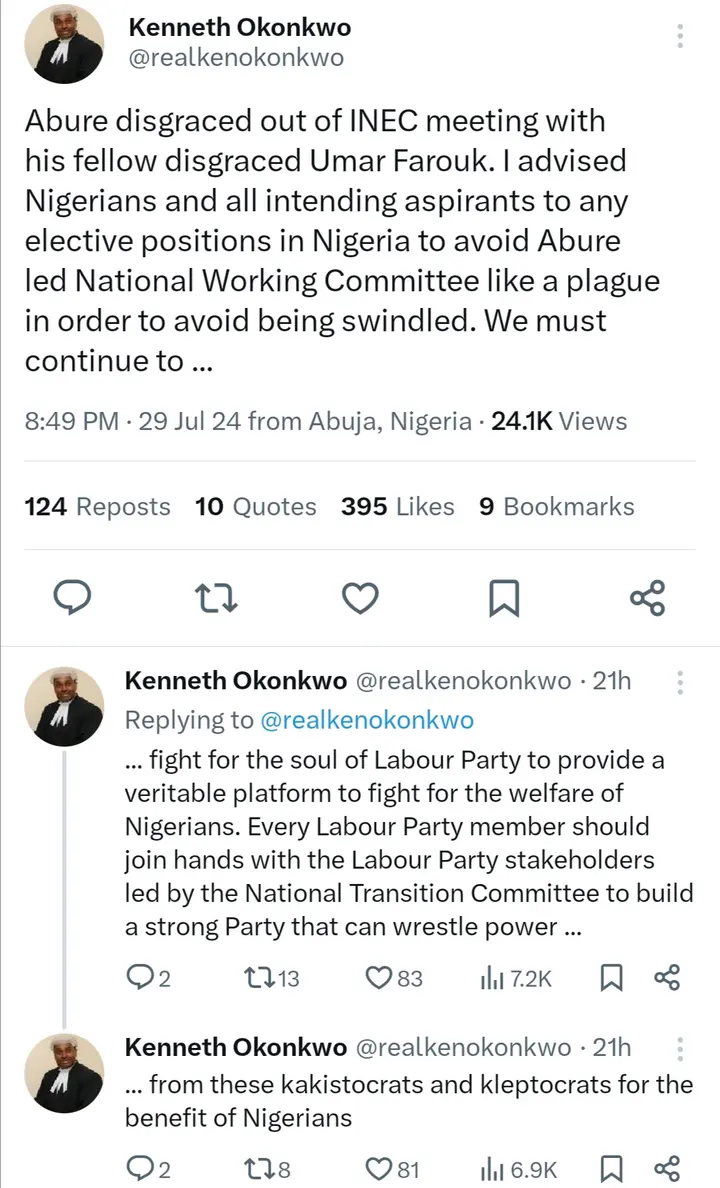
Task: Bookmark the main tweet
Action: pyautogui.click(x=504, y=598)
